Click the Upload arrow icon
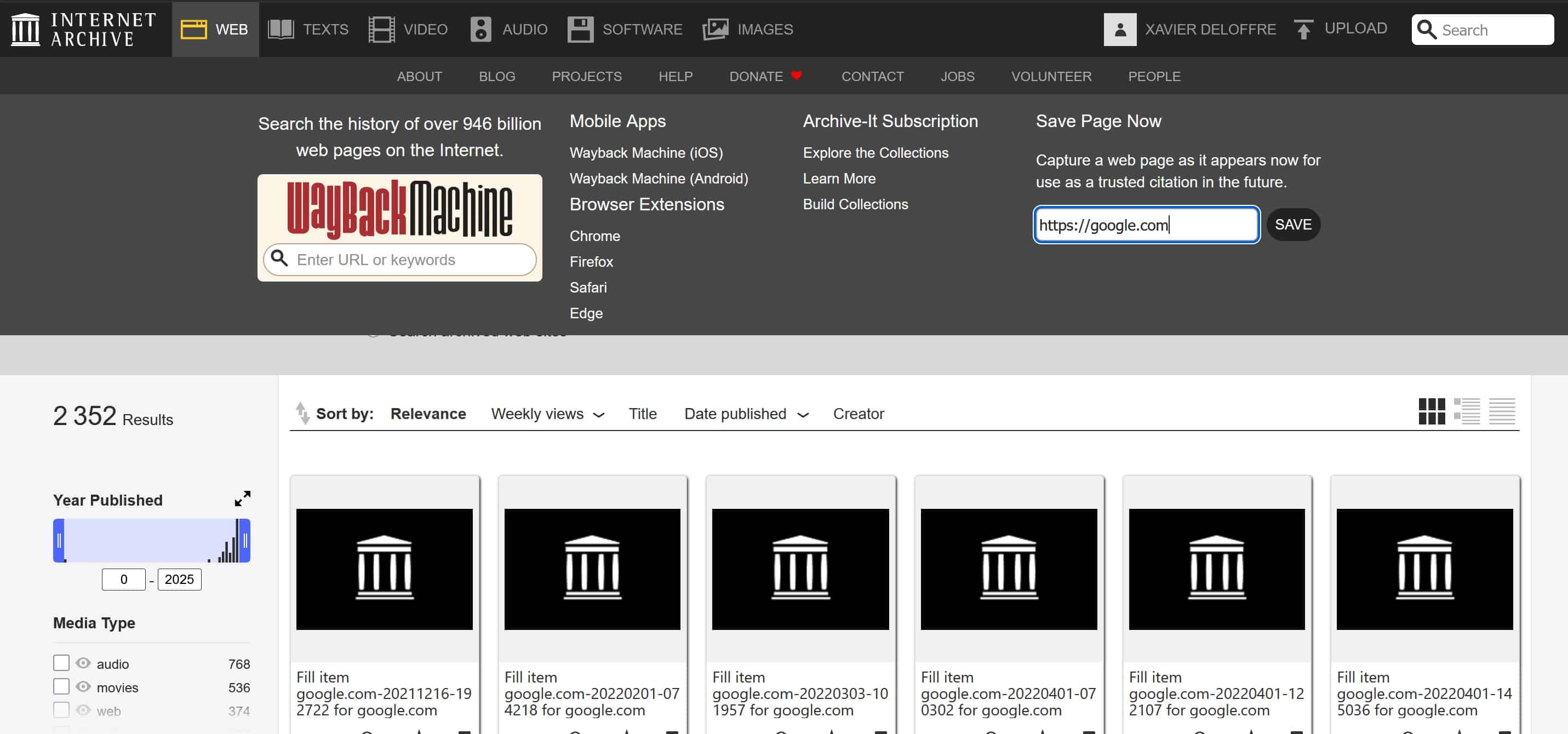This screenshot has width=1568, height=734. 1303,29
